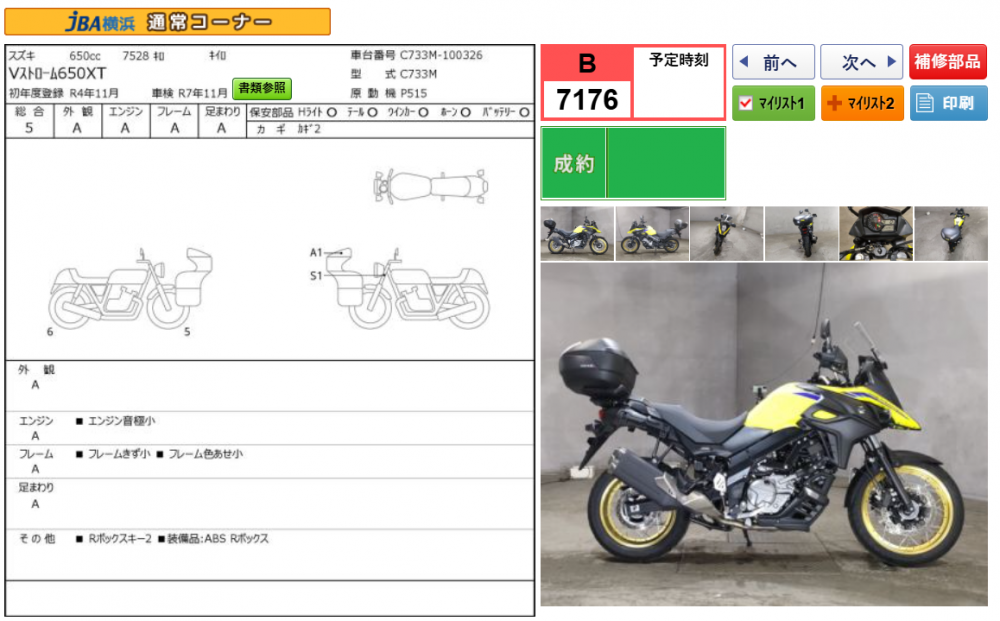
Task: Click the lot number 7176
Action: 587,99
